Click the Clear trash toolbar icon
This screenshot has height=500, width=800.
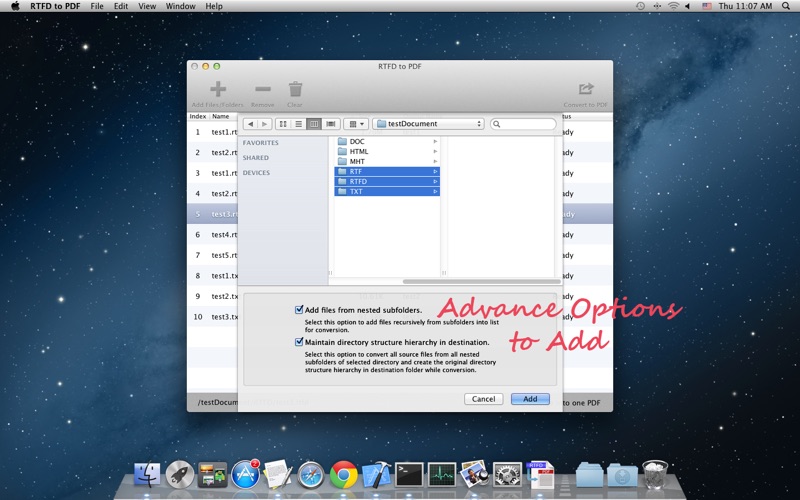(295, 89)
